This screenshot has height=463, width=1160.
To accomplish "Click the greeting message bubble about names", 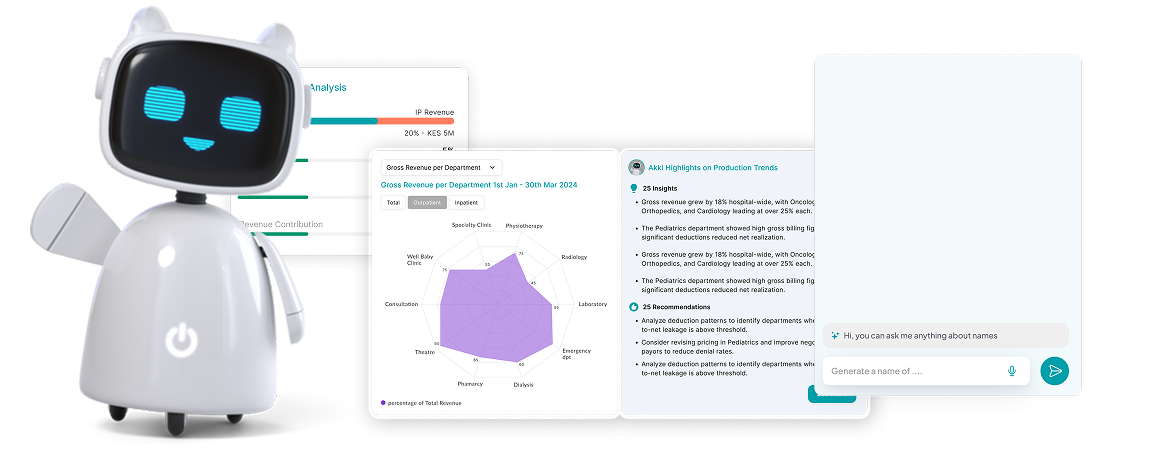I will (x=944, y=336).
